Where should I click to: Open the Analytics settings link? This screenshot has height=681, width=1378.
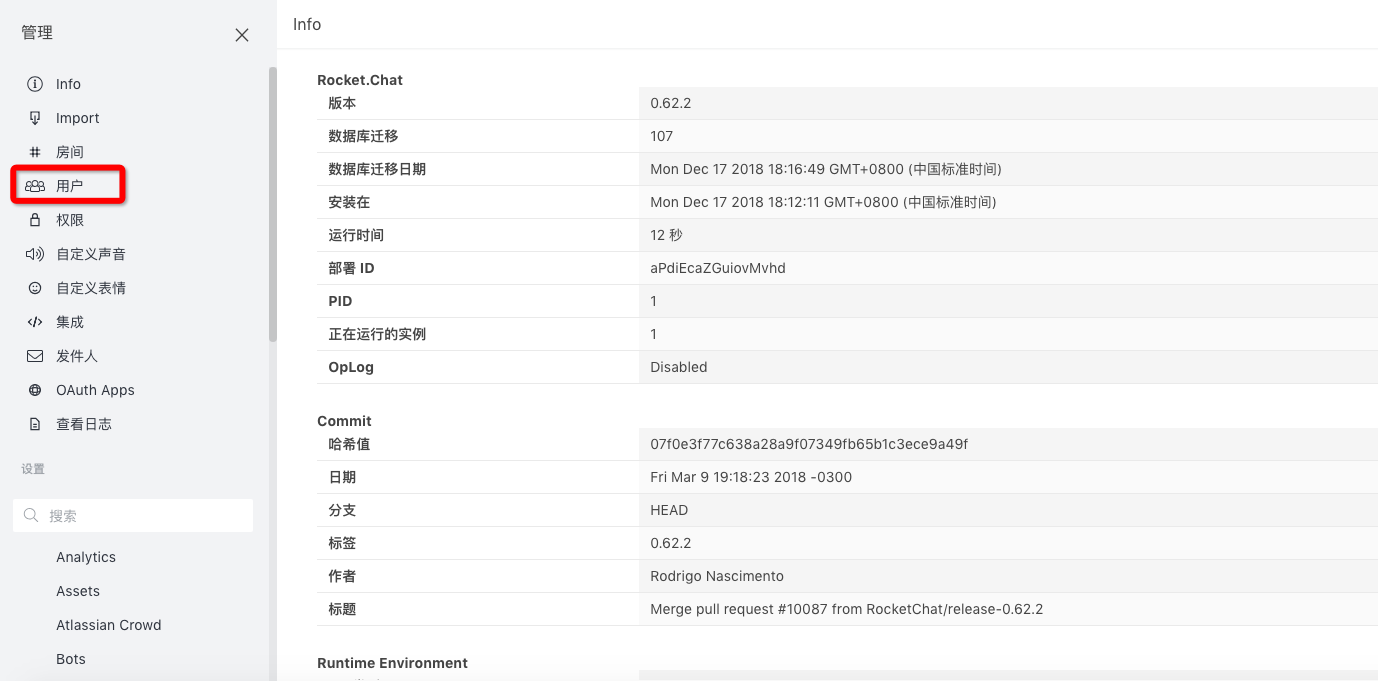click(86, 557)
